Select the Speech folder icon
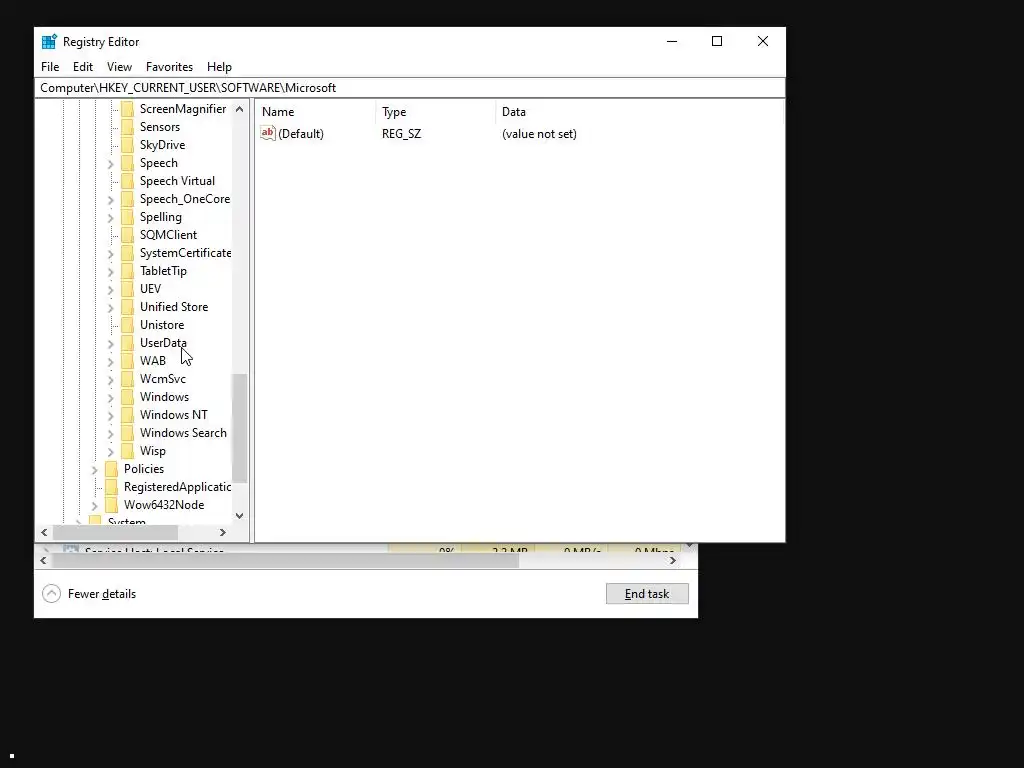 point(128,163)
